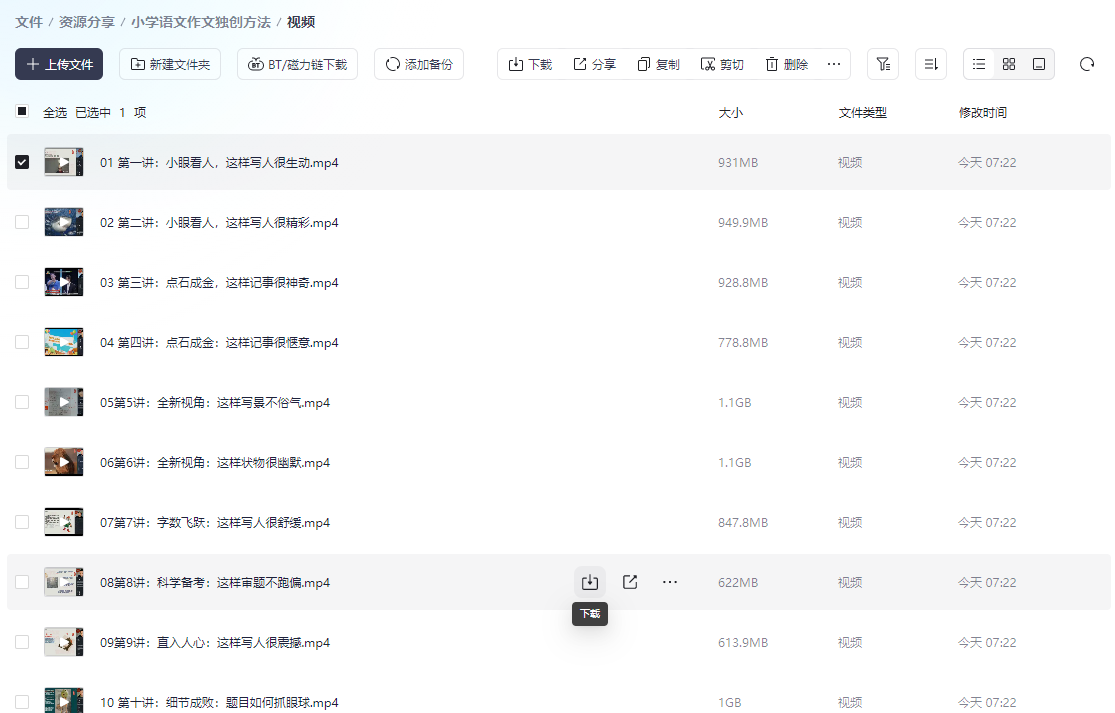Open the sort order menu
The image size is (1115, 713).
[930, 64]
